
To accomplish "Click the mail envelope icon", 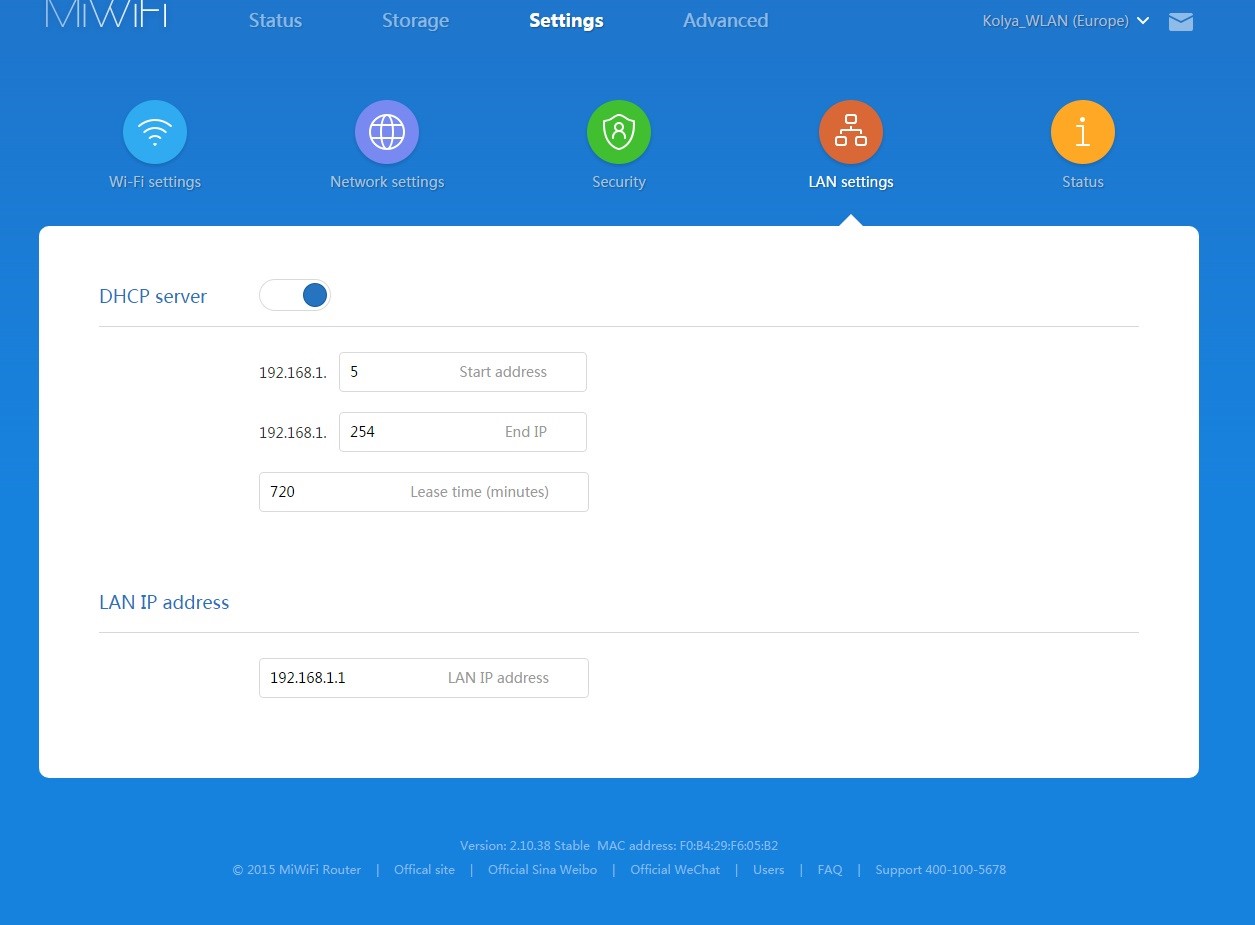I will pos(1181,21).
